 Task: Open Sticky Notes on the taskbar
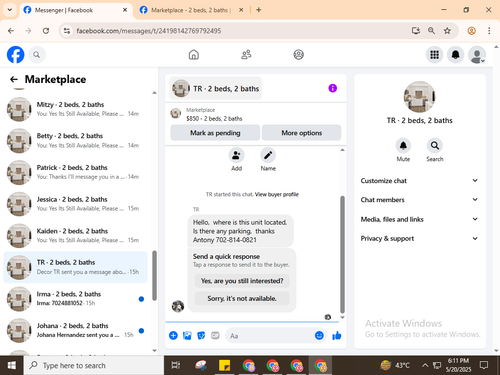coord(224,365)
